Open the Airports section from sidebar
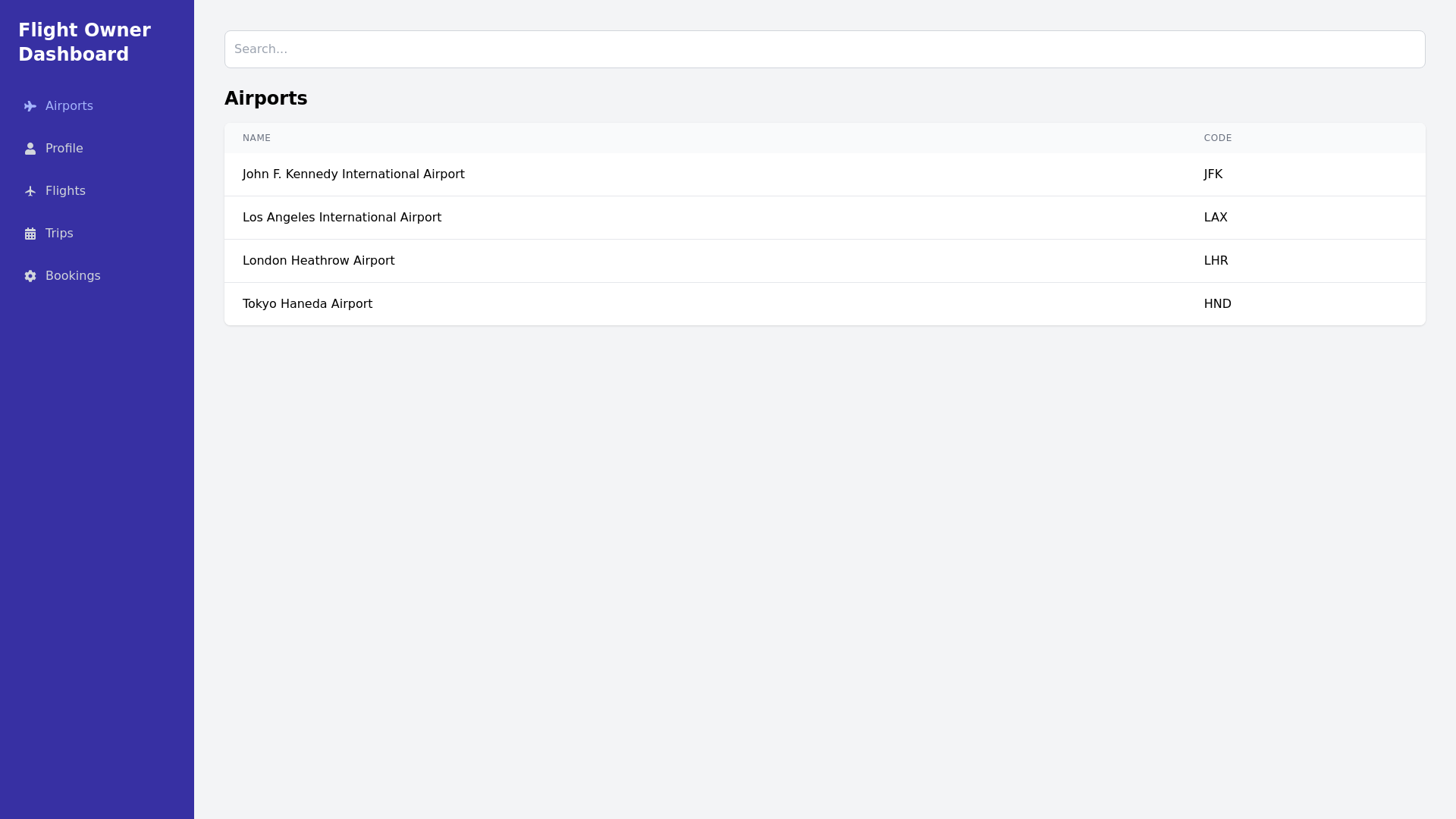The width and height of the screenshot is (1456, 819). [x=69, y=106]
